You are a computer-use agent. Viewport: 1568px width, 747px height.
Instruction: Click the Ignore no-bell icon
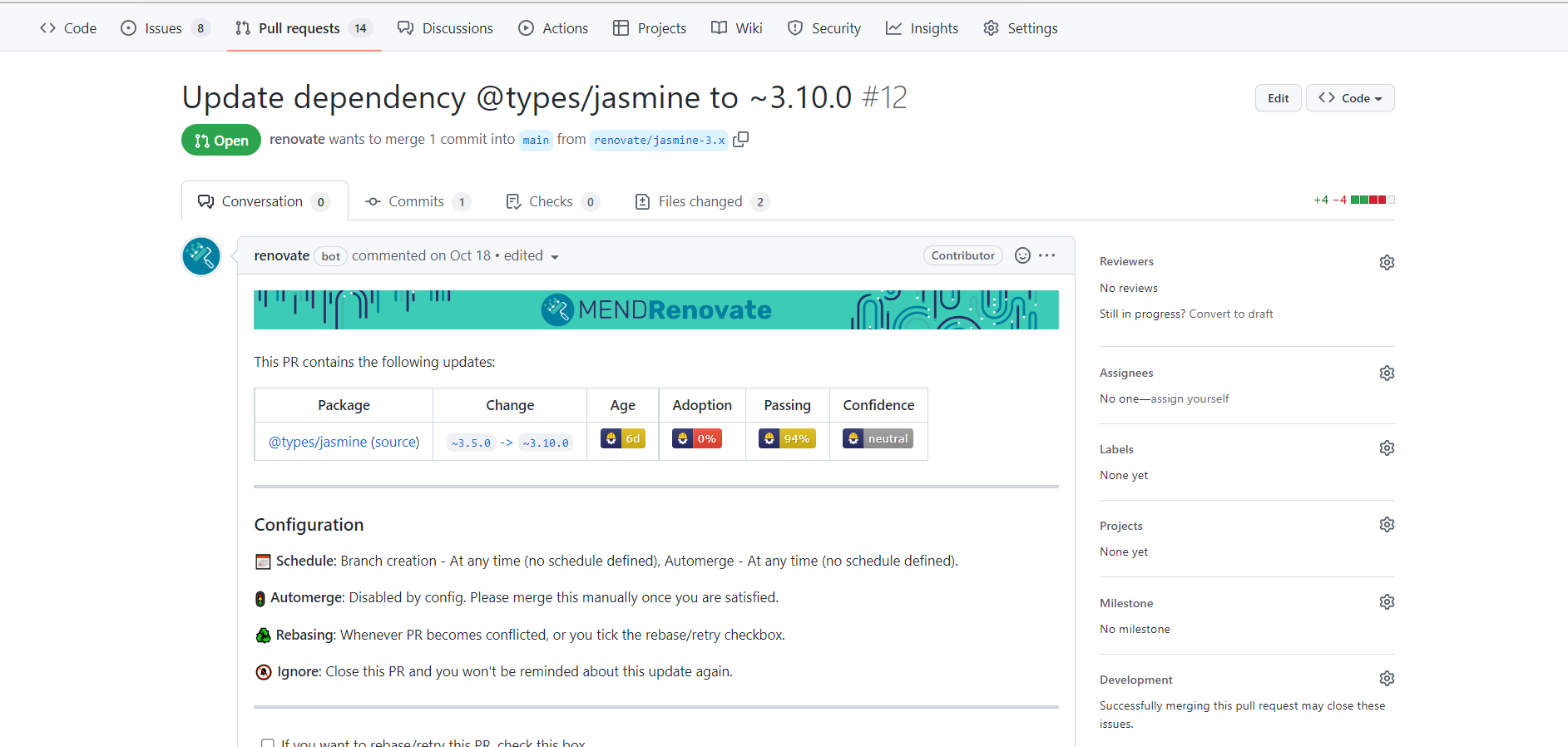(x=263, y=672)
